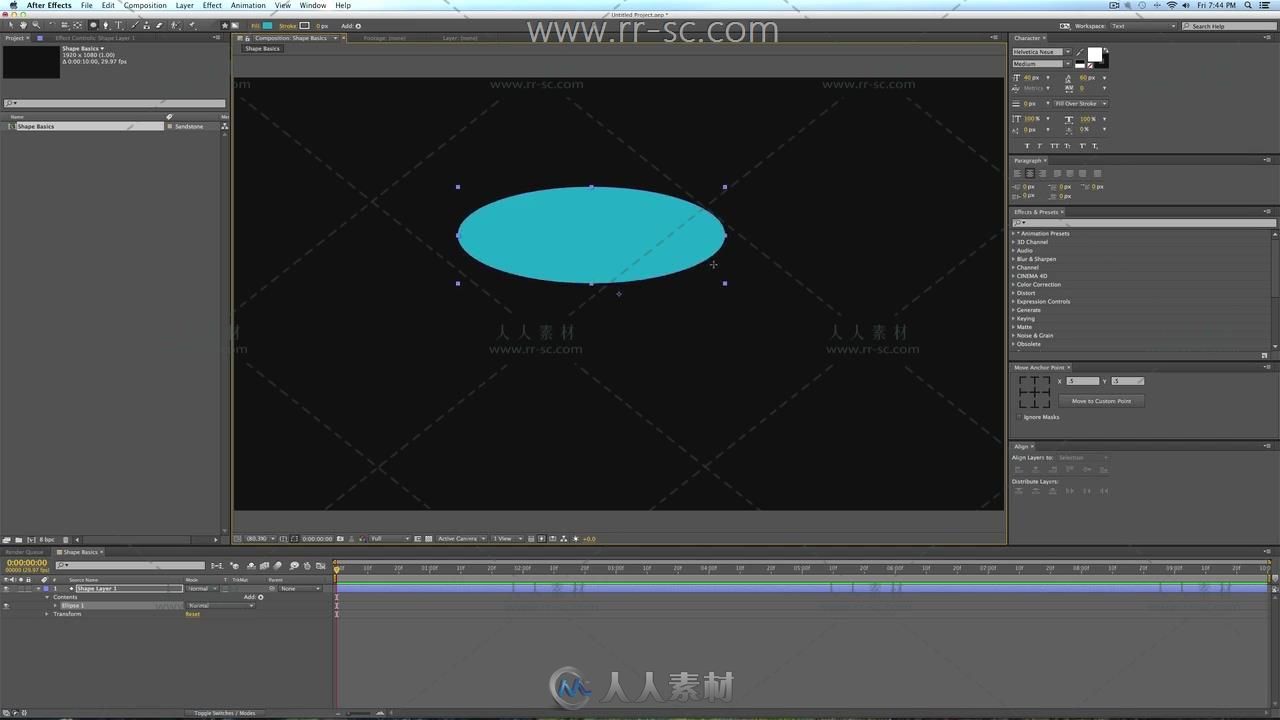The height and width of the screenshot is (720, 1280).
Task: Open the 1 View layout dropdown
Action: click(507, 539)
